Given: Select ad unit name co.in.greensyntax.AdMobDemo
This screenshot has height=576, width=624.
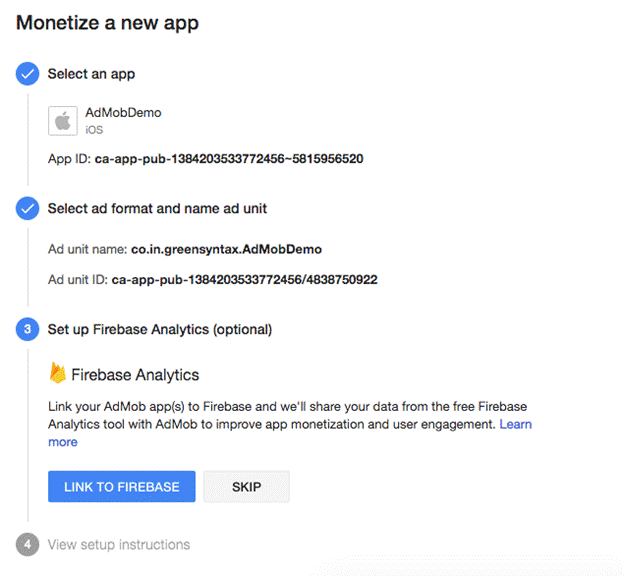Looking at the screenshot, I should coord(226,250).
